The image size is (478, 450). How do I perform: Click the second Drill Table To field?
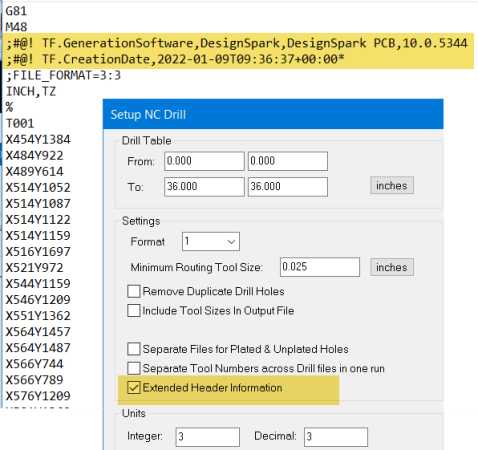click(x=288, y=187)
